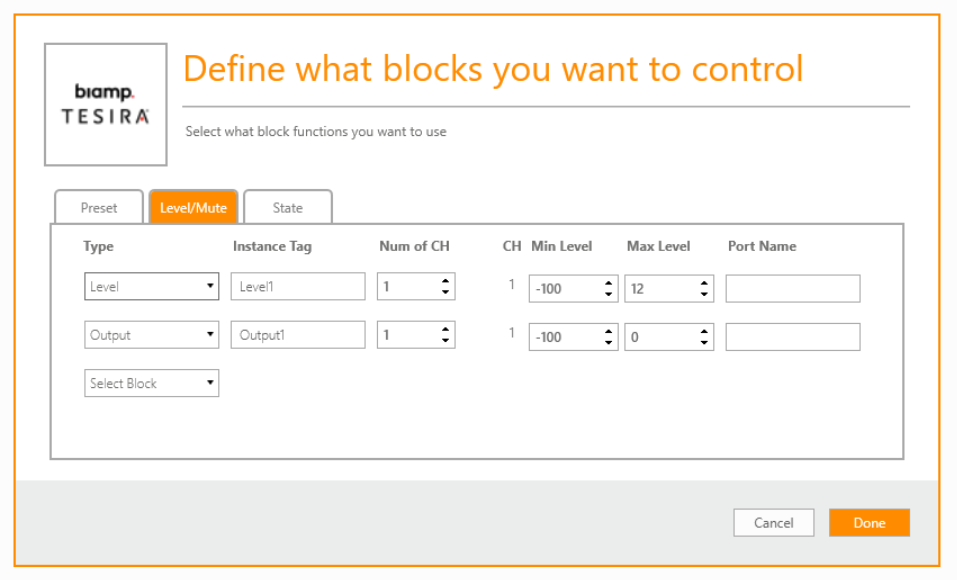Click the Cancel button
This screenshot has width=957, height=580.
(773, 522)
